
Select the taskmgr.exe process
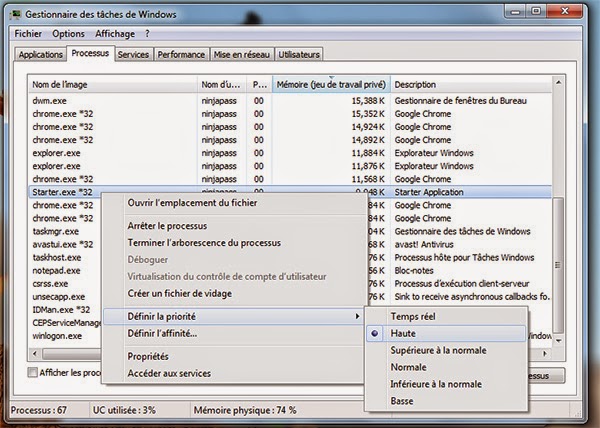(56, 232)
